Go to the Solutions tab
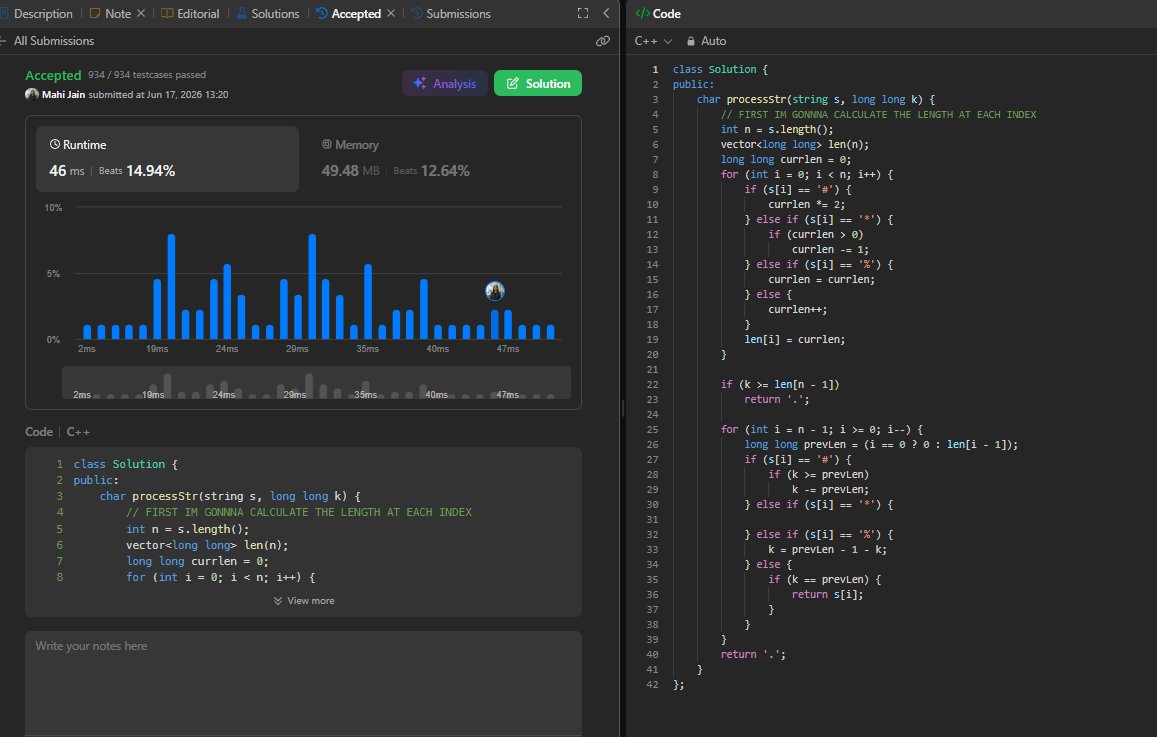Screen dimensions: 1157x737 [x=268, y=13]
